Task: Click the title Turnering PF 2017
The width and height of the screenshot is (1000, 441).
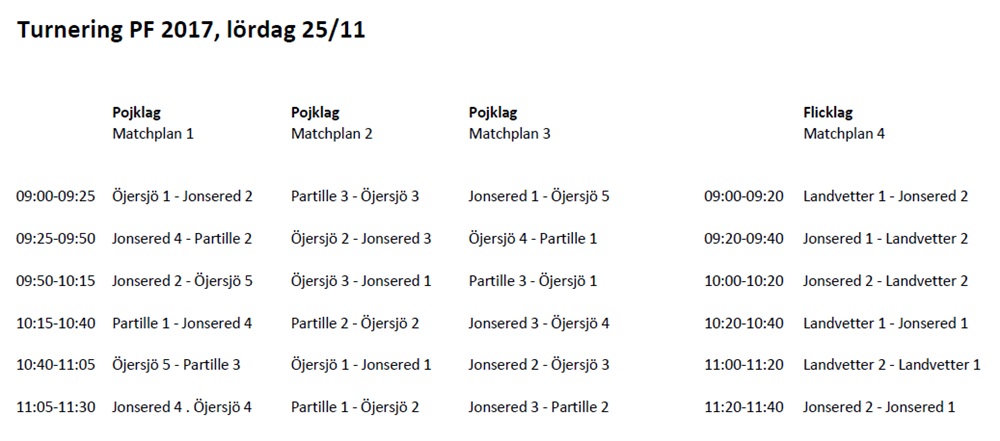Action: 117,30
